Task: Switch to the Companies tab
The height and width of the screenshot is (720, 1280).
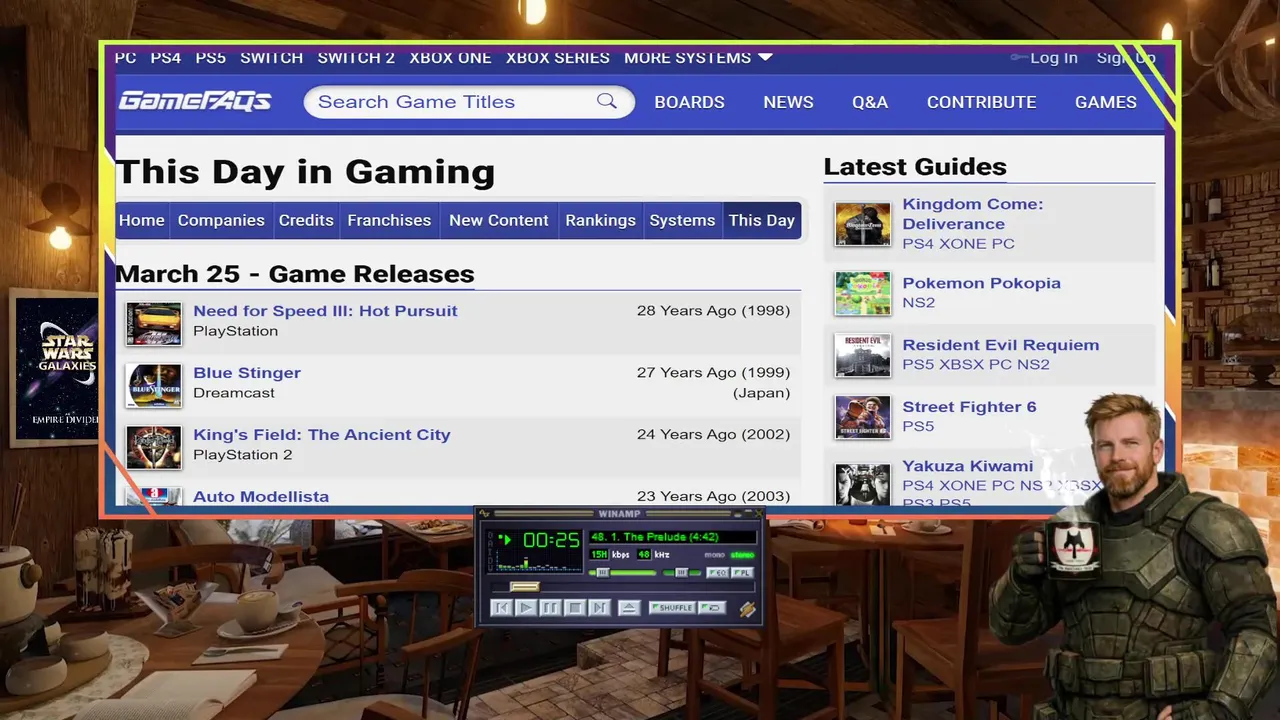Action: coord(221,220)
